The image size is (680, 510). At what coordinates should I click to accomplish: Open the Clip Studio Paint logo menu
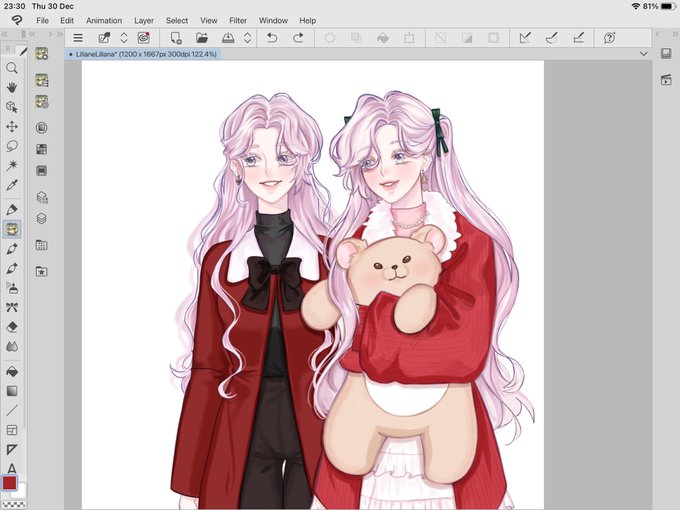pyautogui.click(x=16, y=20)
